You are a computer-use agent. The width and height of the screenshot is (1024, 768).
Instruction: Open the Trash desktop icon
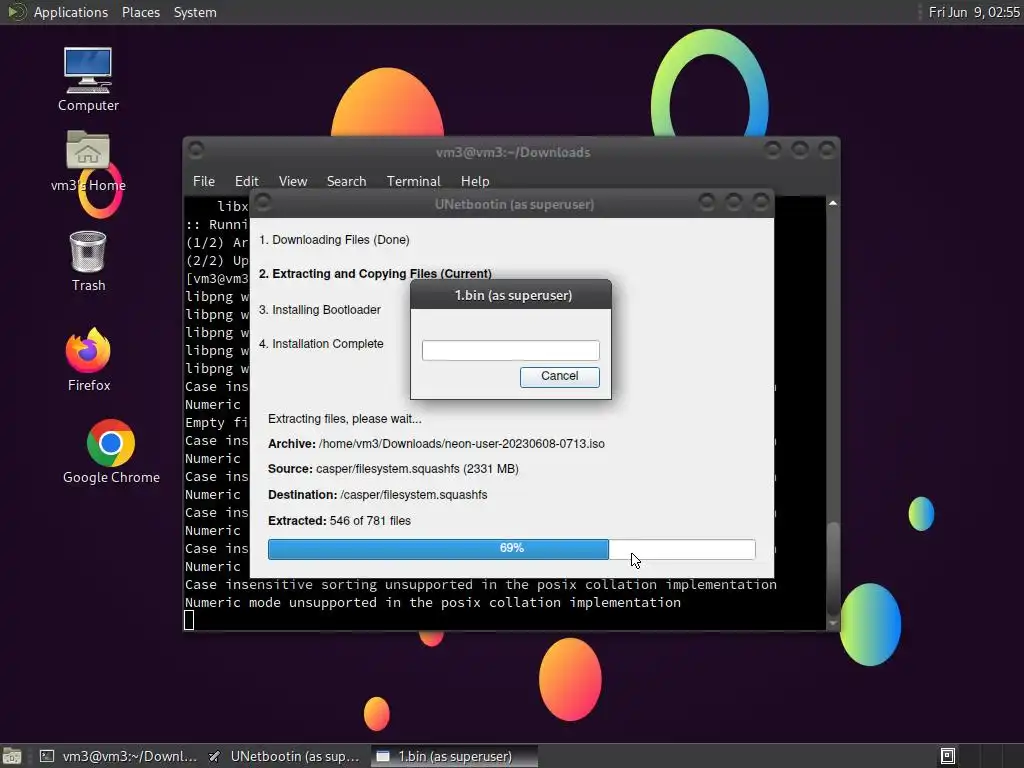click(x=88, y=261)
